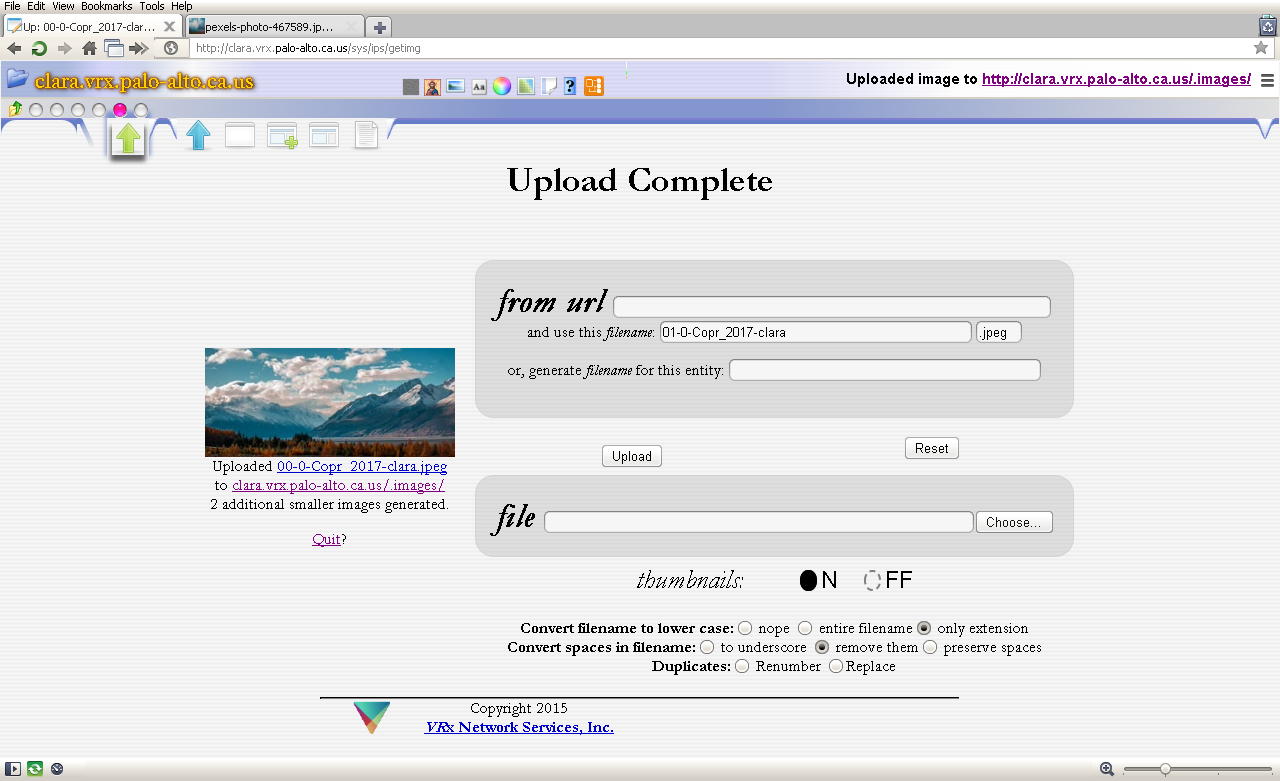Open the color wheel icon in toolbar

pos(502,86)
